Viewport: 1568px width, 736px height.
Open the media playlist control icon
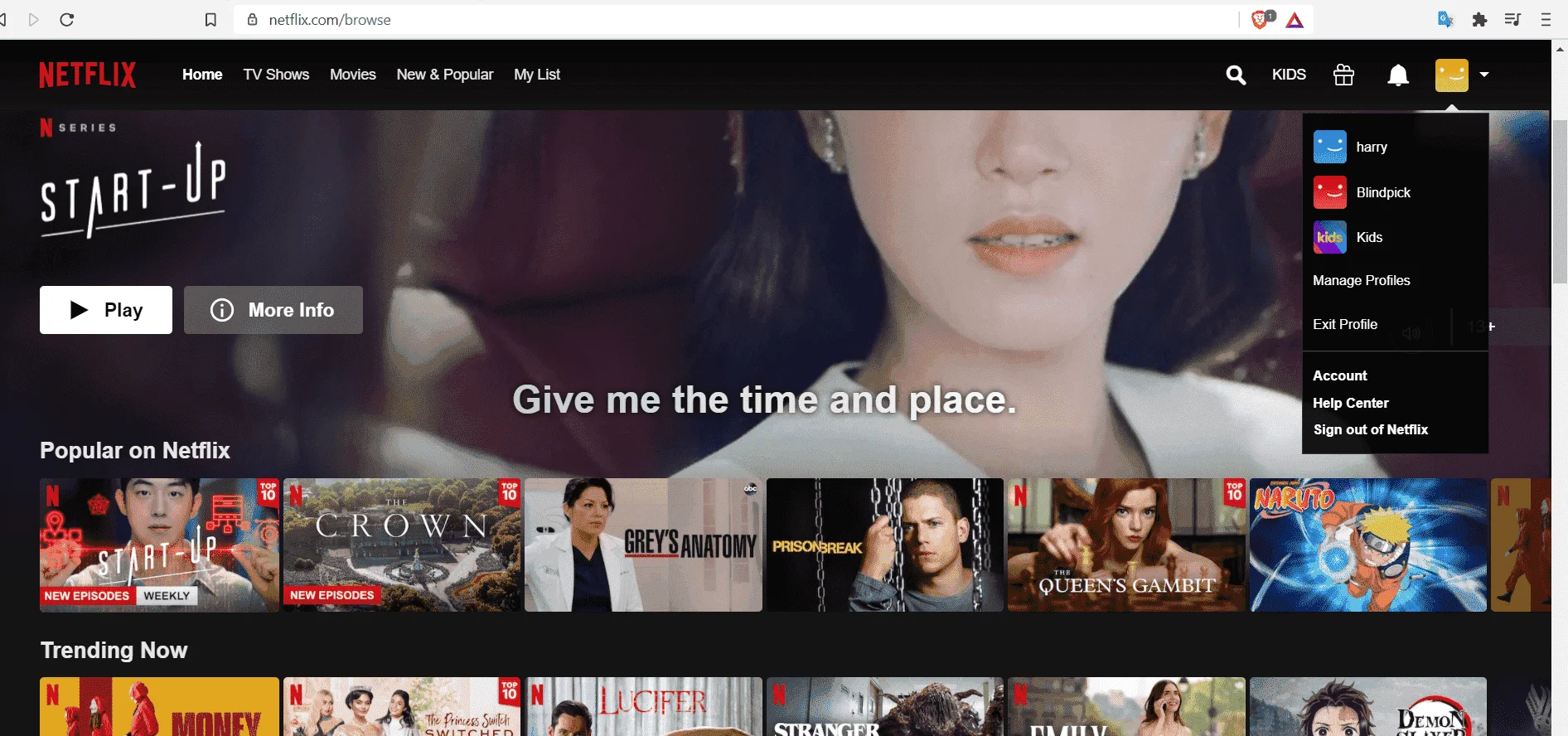(x=1512, y=19)
